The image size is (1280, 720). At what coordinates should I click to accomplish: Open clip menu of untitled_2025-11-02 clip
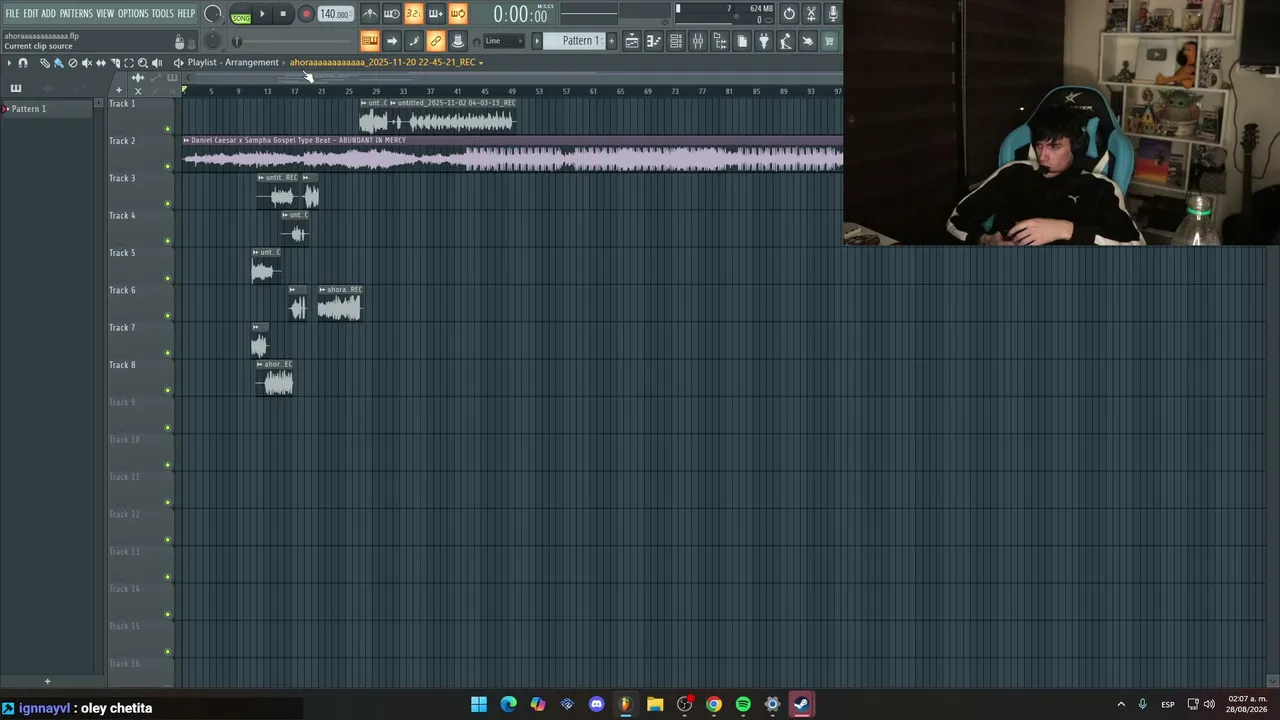click(x=393, y=103)
